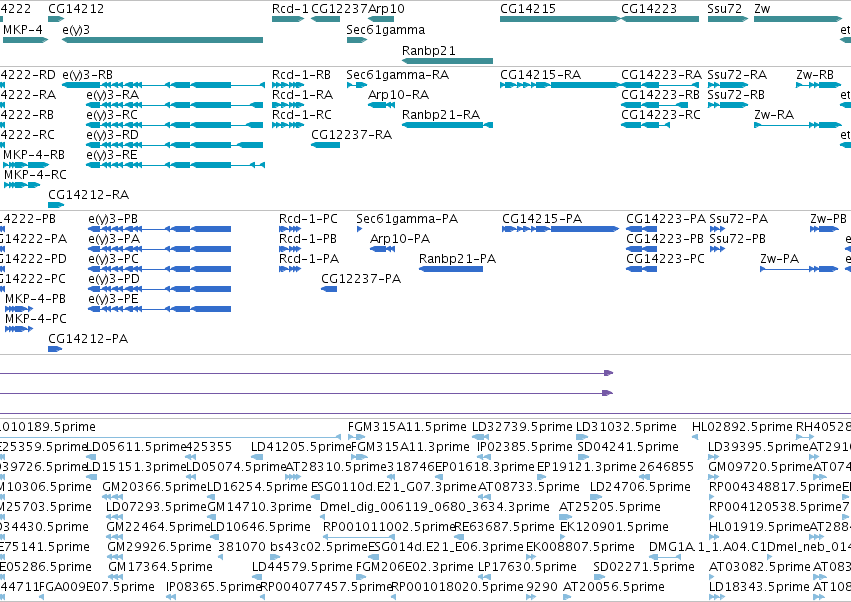Image resolution: width=851 pixels, height=602 pixels.
Task: Click transcript Rcd-1-RB
Action: click(x=288, y=85)
